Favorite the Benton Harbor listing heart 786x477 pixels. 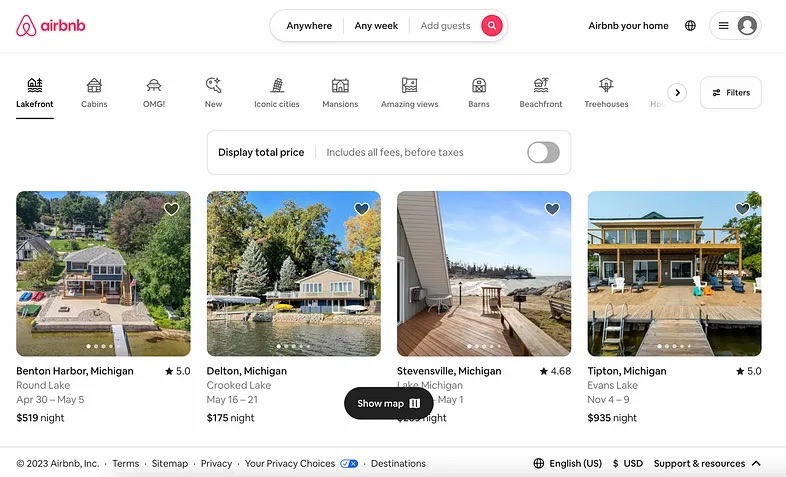[171, 209]
